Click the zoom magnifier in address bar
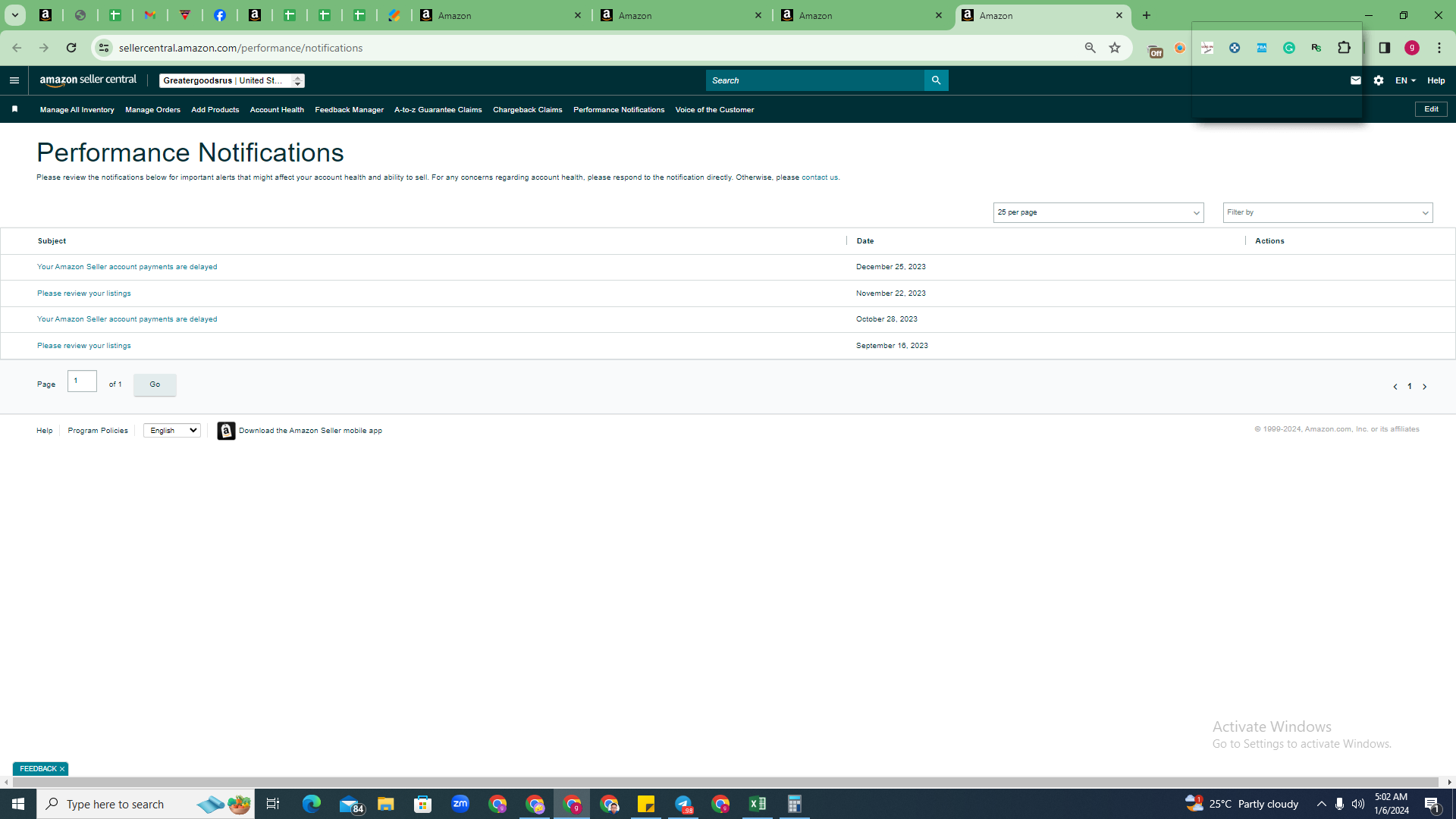This screenshot has width=1456, height=819. point(1090,48)
